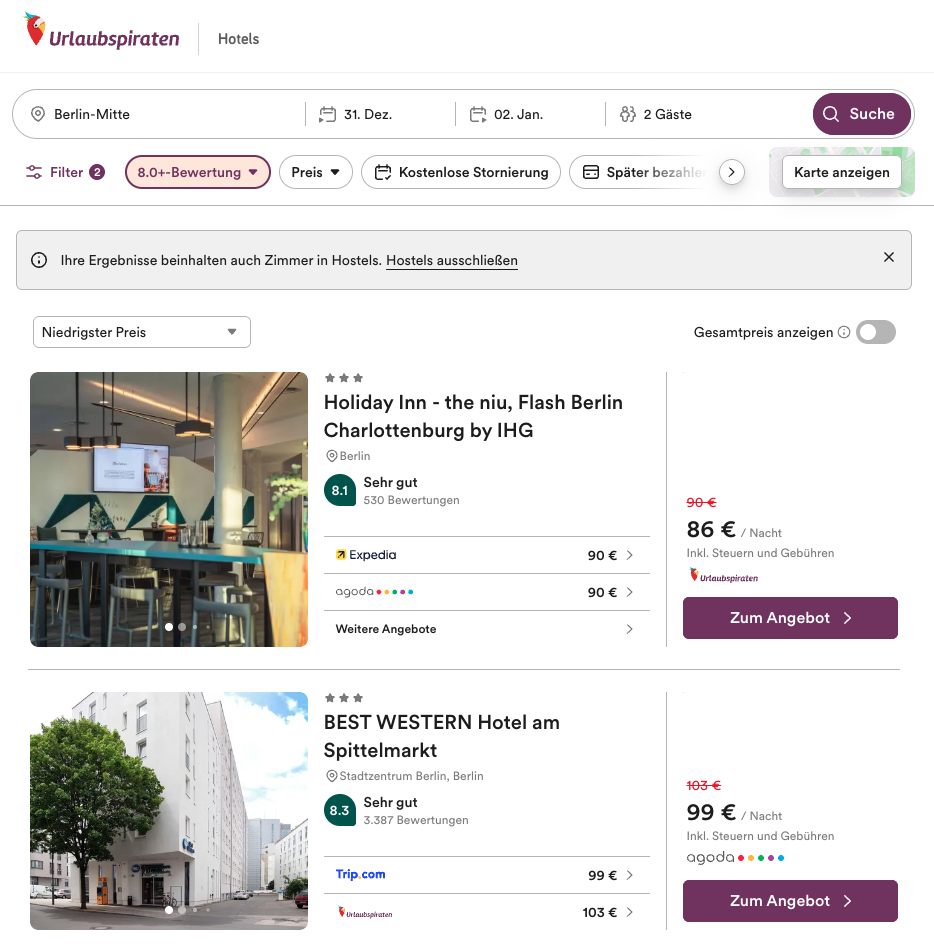Expand the Preis filter dropdown
The height and width of the screenshot is (951, 934).
coord(315,172)
